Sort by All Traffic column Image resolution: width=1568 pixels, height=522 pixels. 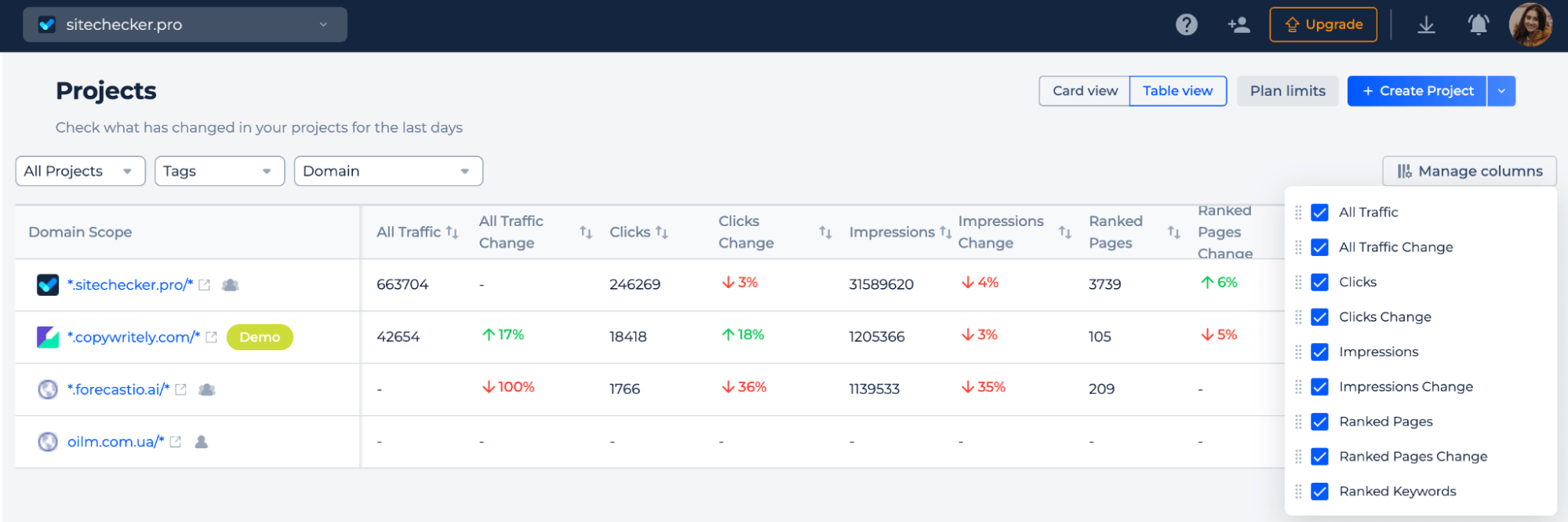point(452,232)
